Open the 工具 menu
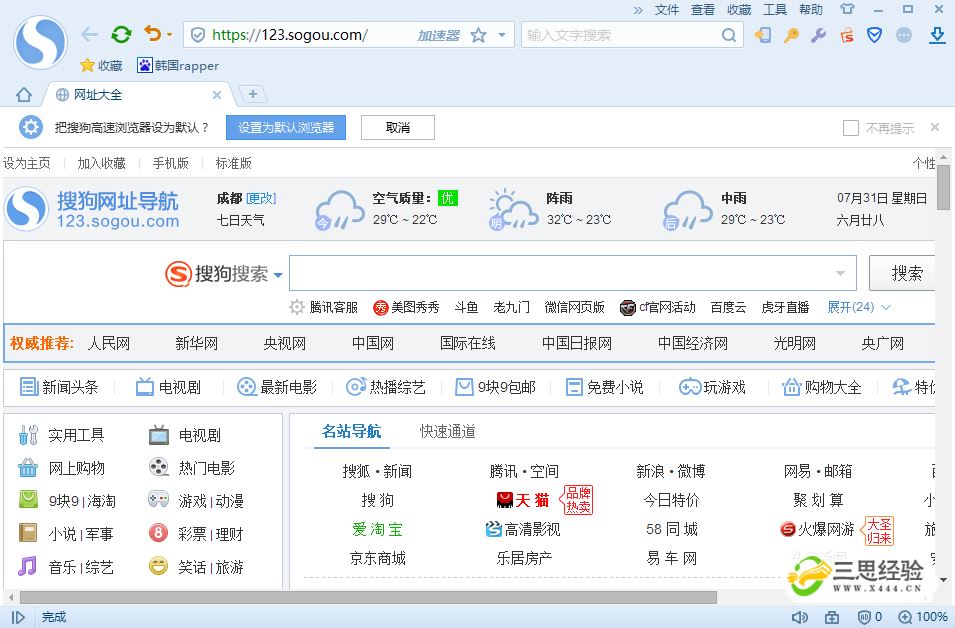 (x=775, y=10)
